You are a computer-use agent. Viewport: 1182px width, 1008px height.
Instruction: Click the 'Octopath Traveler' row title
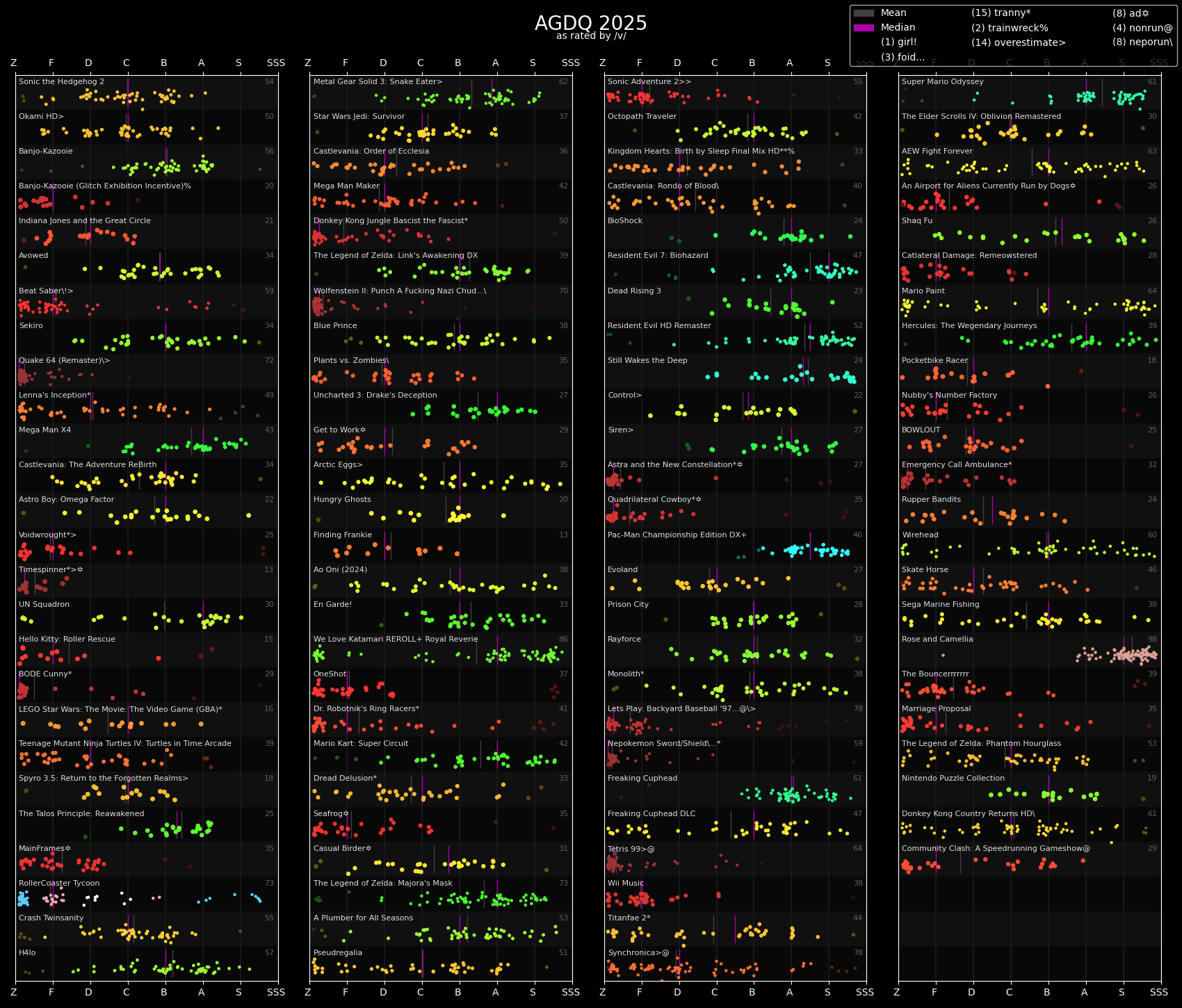click(x=642, y=117)
